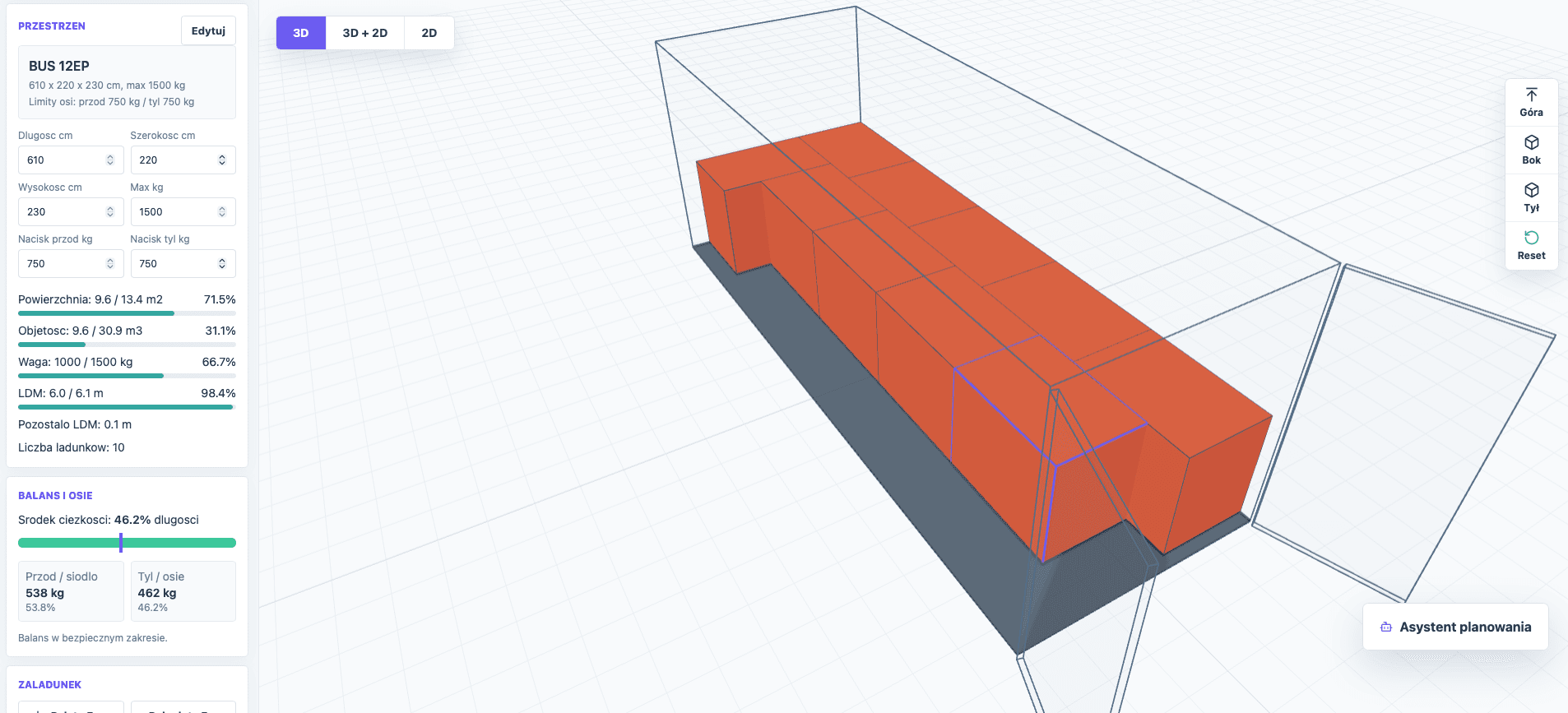Image resolution: width=1568 pixels, height=713 pixels.
Task: Click the Nacisk przod kg stepper
Action: (110, 263)
